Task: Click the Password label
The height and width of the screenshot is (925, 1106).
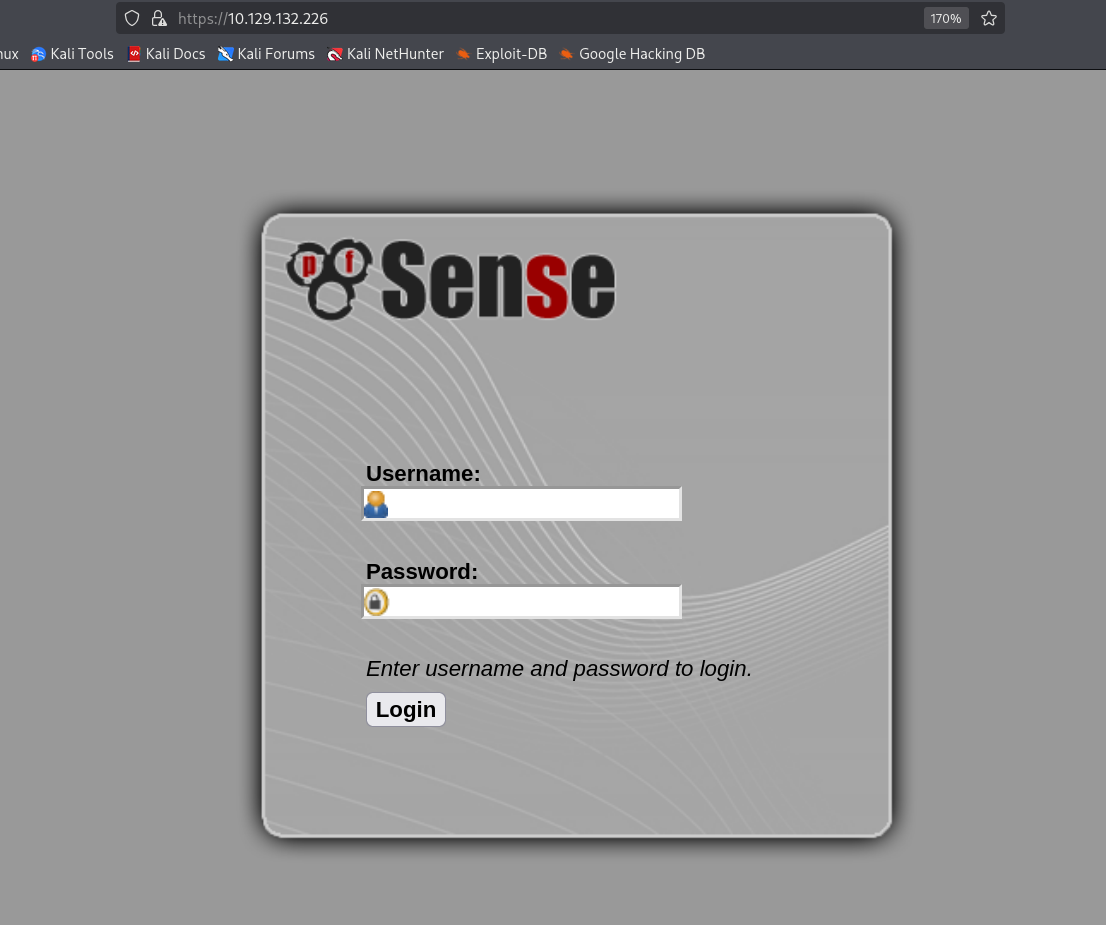Action: (x=422, y=571)
